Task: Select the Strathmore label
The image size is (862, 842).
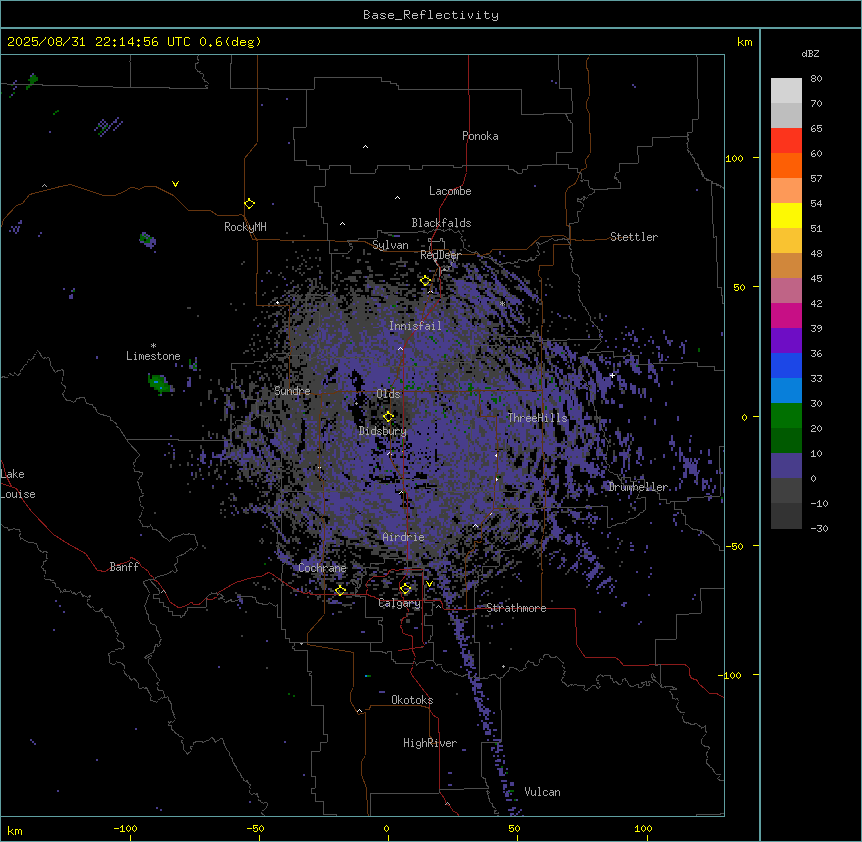Action: (516, 608)
